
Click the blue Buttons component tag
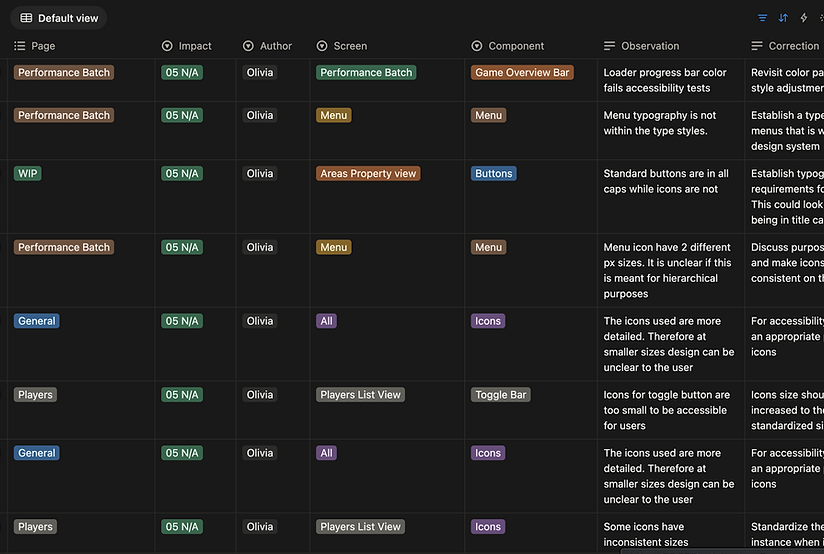pos(493,173)
